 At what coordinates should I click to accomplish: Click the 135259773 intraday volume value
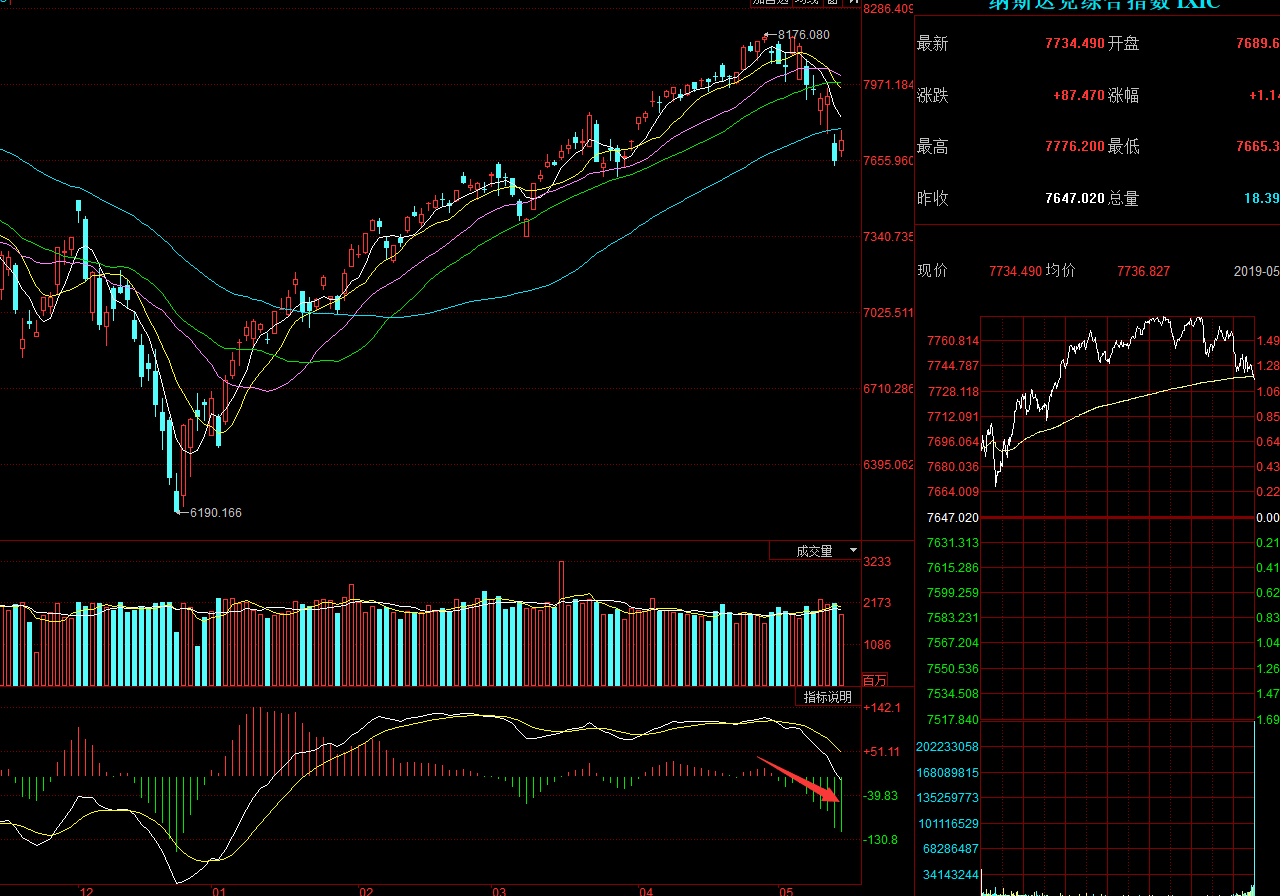pos(947,798)
